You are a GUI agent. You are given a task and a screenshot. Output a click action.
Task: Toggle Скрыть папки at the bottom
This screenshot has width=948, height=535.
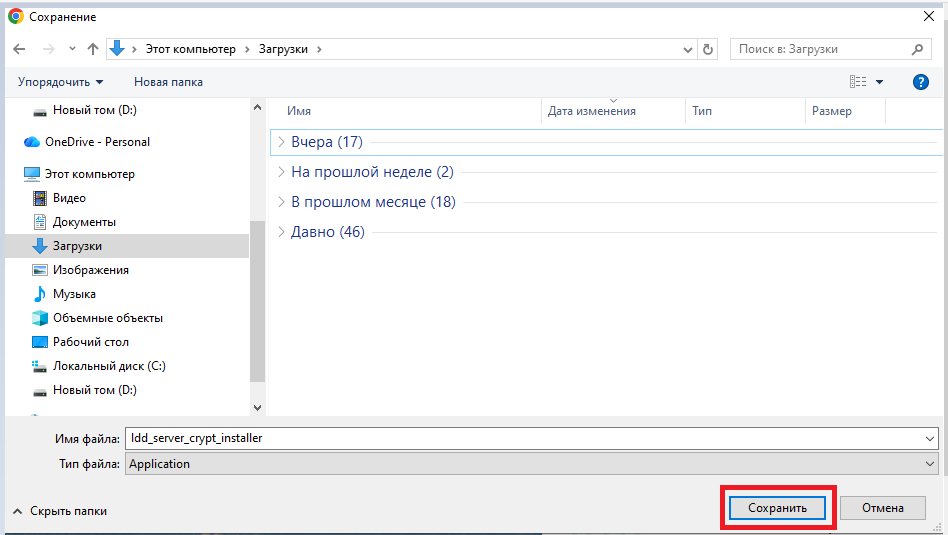60,511
